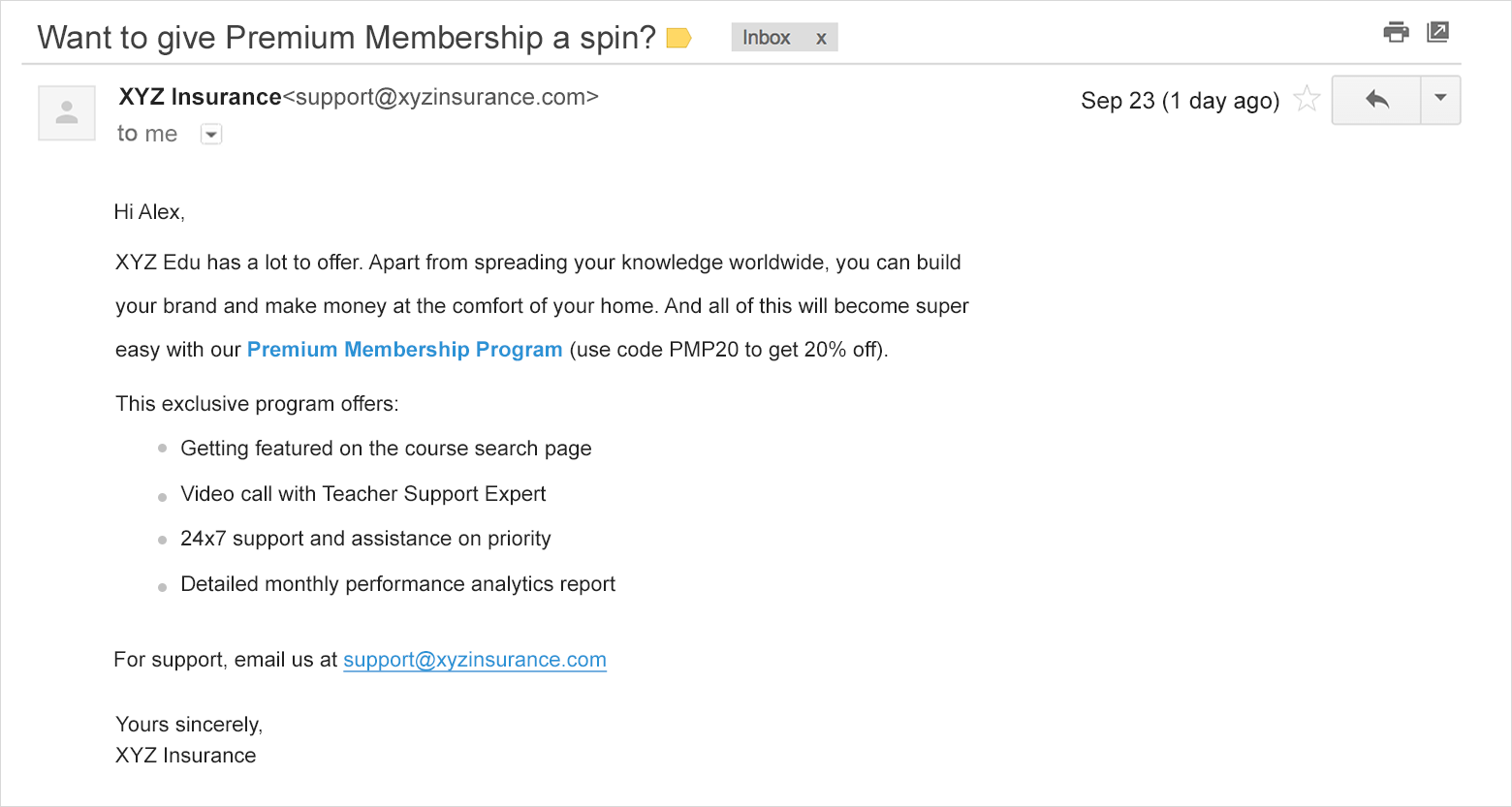Reply using the arrow button

pyautogui.click(x=1376, y=100)
